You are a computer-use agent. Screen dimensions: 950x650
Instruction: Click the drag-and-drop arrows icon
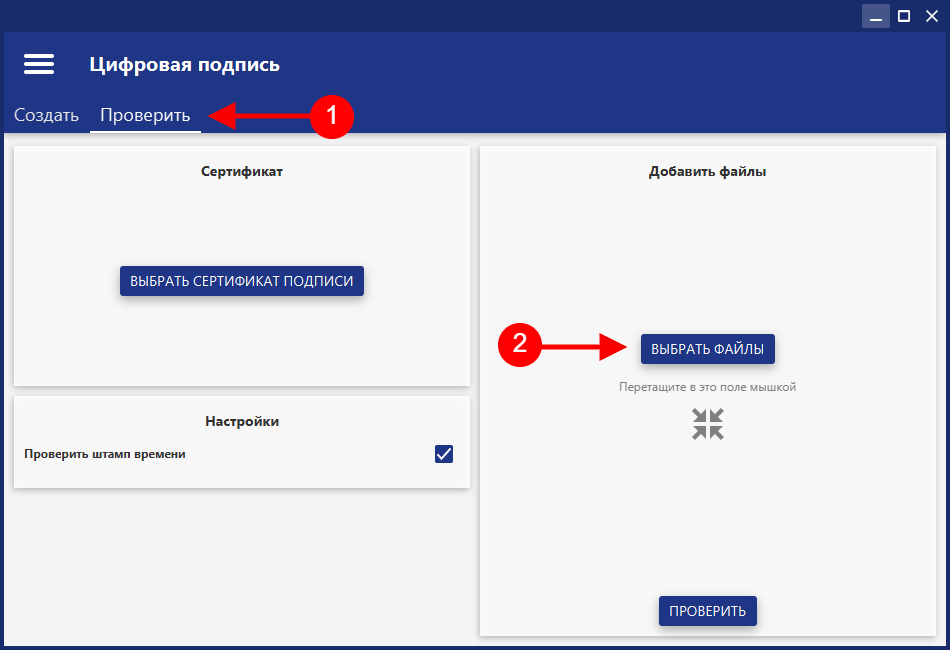click(707, 424)
